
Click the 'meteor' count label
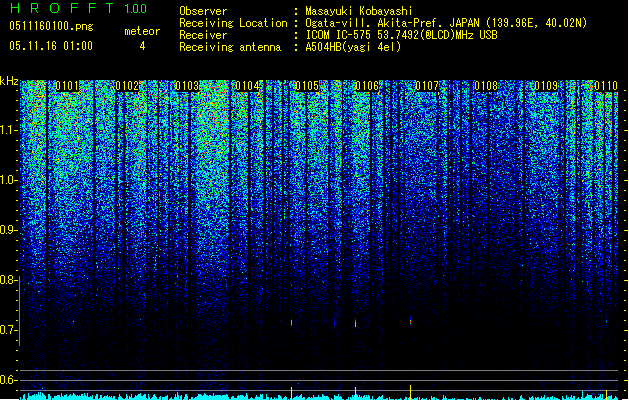point(142,31)
